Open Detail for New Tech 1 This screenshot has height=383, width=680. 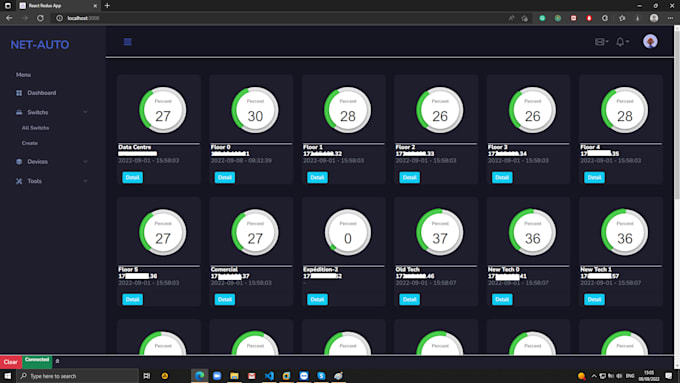(x=594, y=300)
